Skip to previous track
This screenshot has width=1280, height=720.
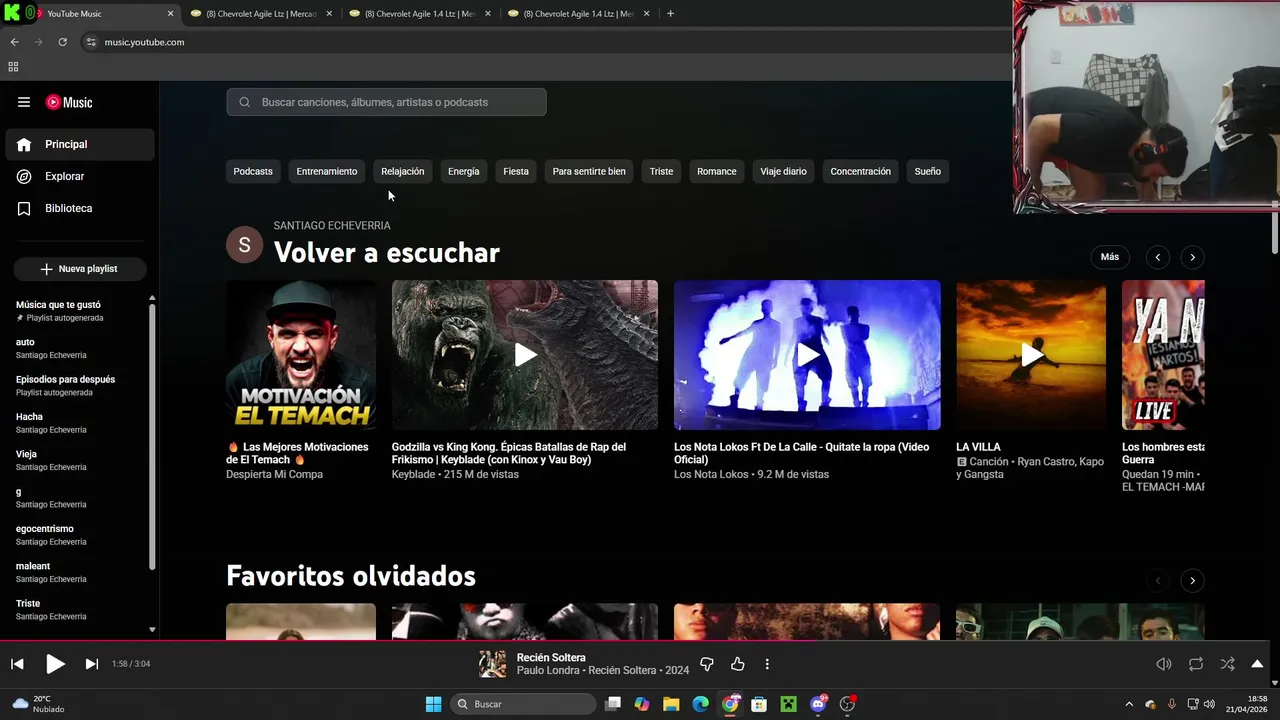pyautogui.click(x=17, y=664)
